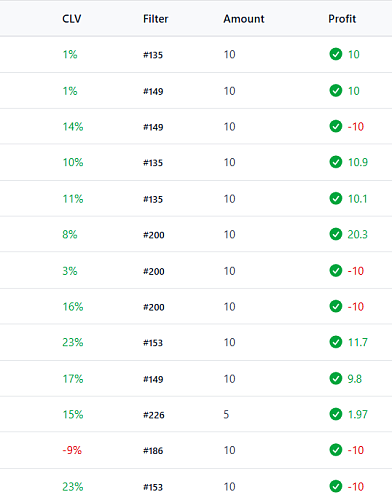Click the Amount column header
This screenshot has width=392, height=500.
click(x=244, y=19)
